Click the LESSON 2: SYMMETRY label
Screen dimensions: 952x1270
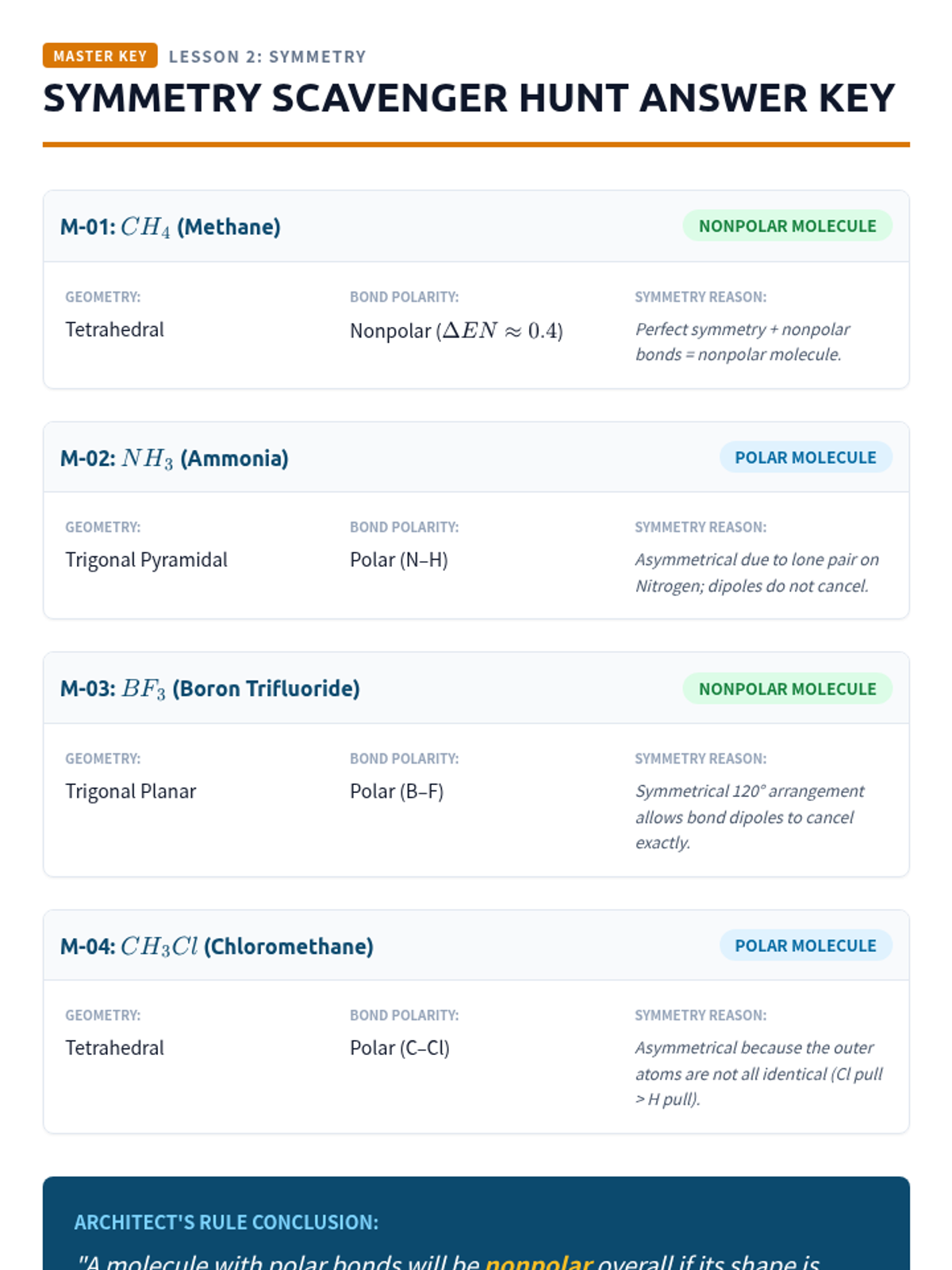click(x=267, y=57)
